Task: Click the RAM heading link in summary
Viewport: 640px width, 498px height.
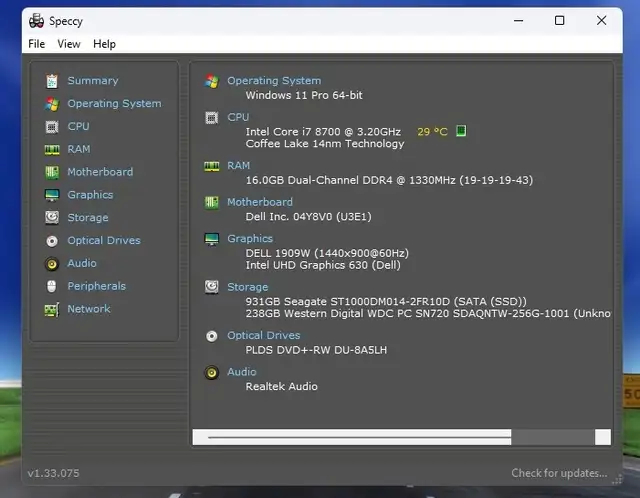Action: point(238,165)
